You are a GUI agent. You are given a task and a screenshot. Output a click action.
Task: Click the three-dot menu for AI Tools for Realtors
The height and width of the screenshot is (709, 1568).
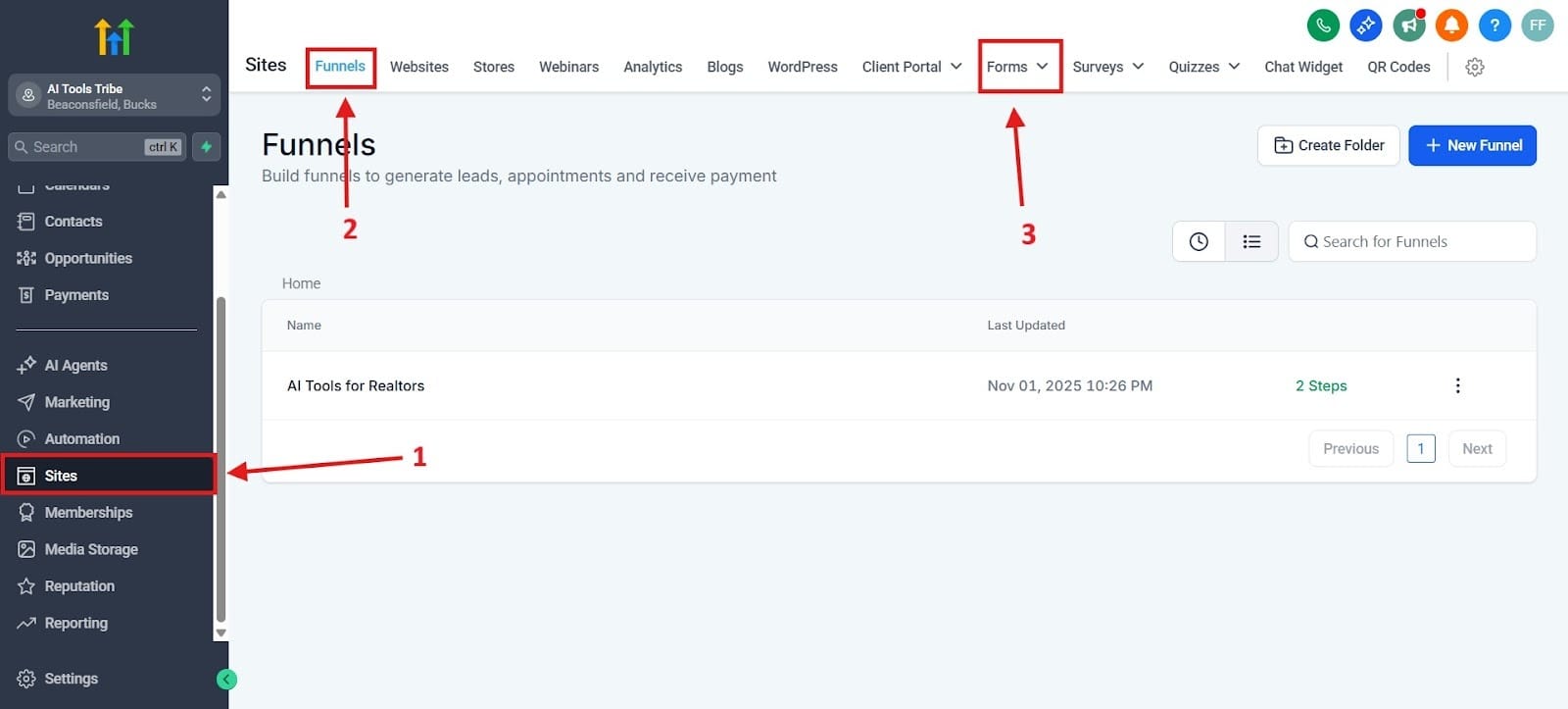pyautogui.click(x=1457, y=385)
